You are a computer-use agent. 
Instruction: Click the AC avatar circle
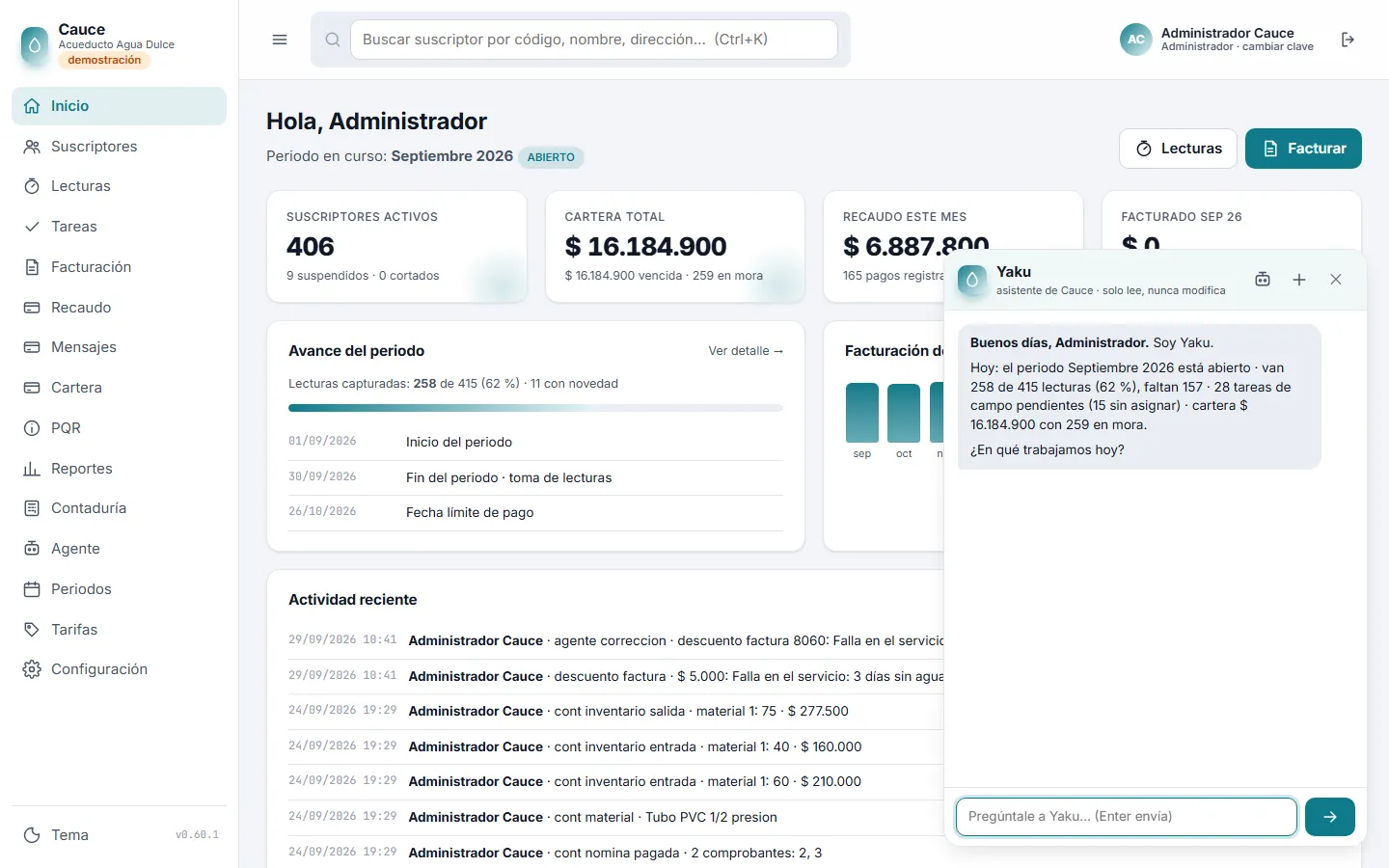pos(1136,40)
